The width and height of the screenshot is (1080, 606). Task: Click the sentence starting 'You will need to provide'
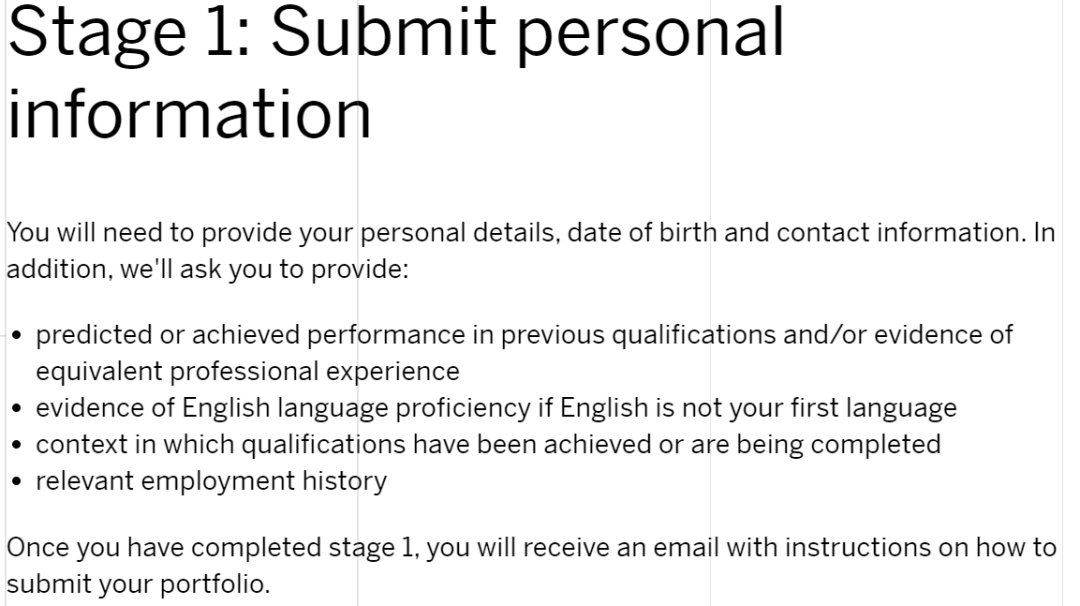tap(530, 233)
